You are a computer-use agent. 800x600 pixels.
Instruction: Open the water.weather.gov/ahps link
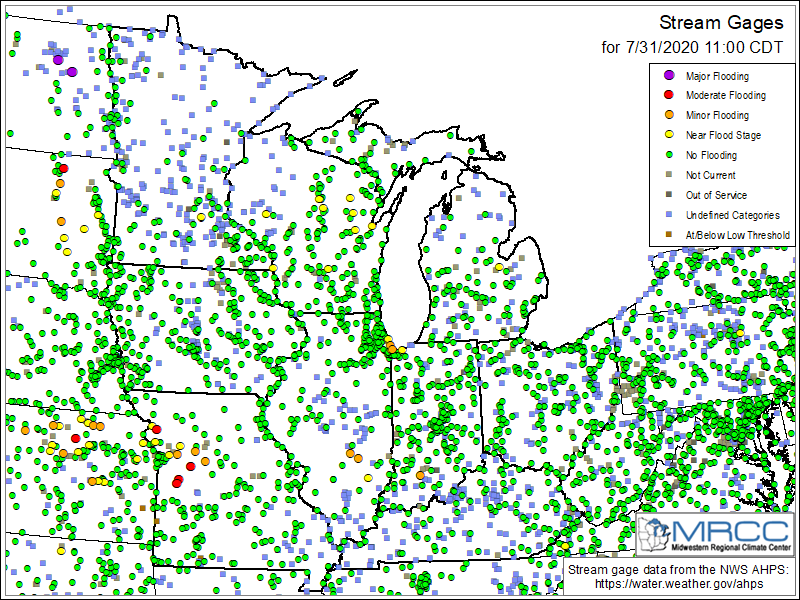(x=679, y=584)
